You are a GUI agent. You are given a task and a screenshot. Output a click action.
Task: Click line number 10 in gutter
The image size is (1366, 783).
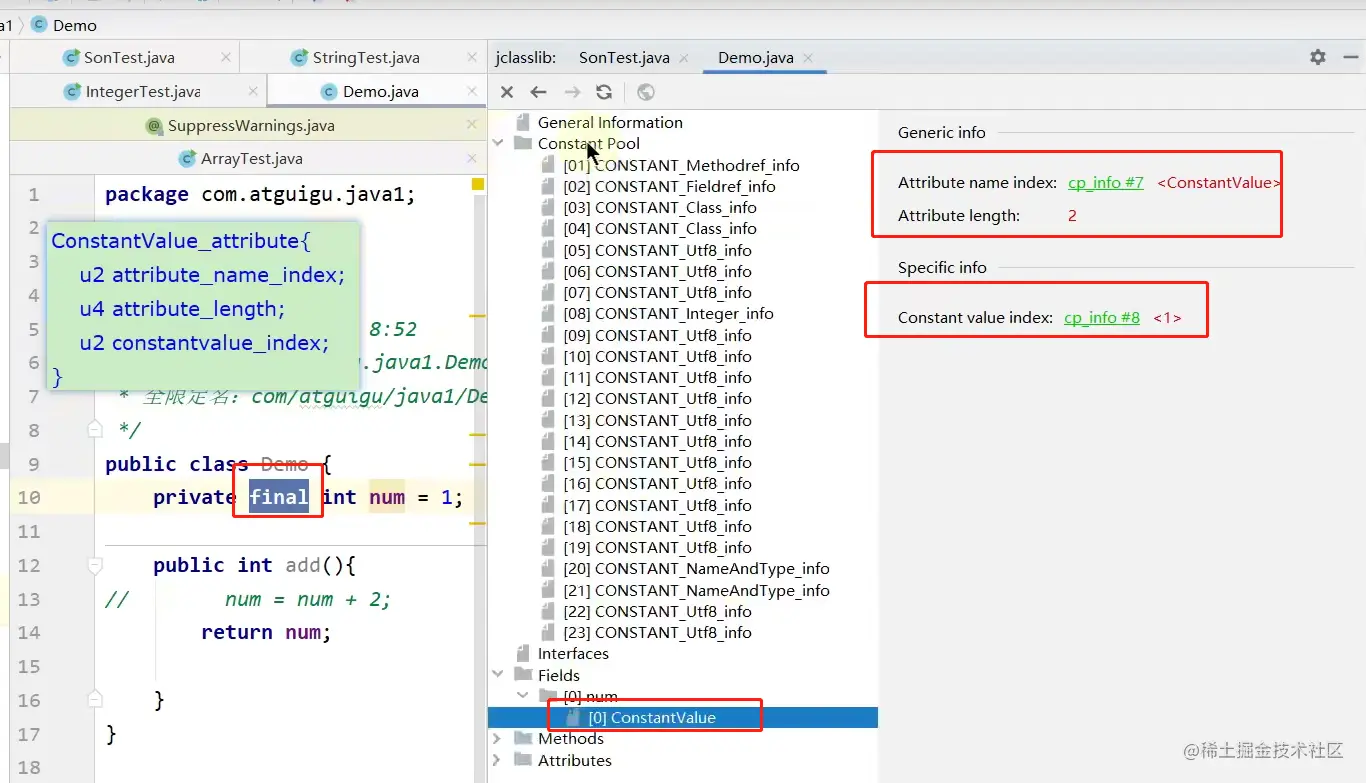(x=29, y=498)
